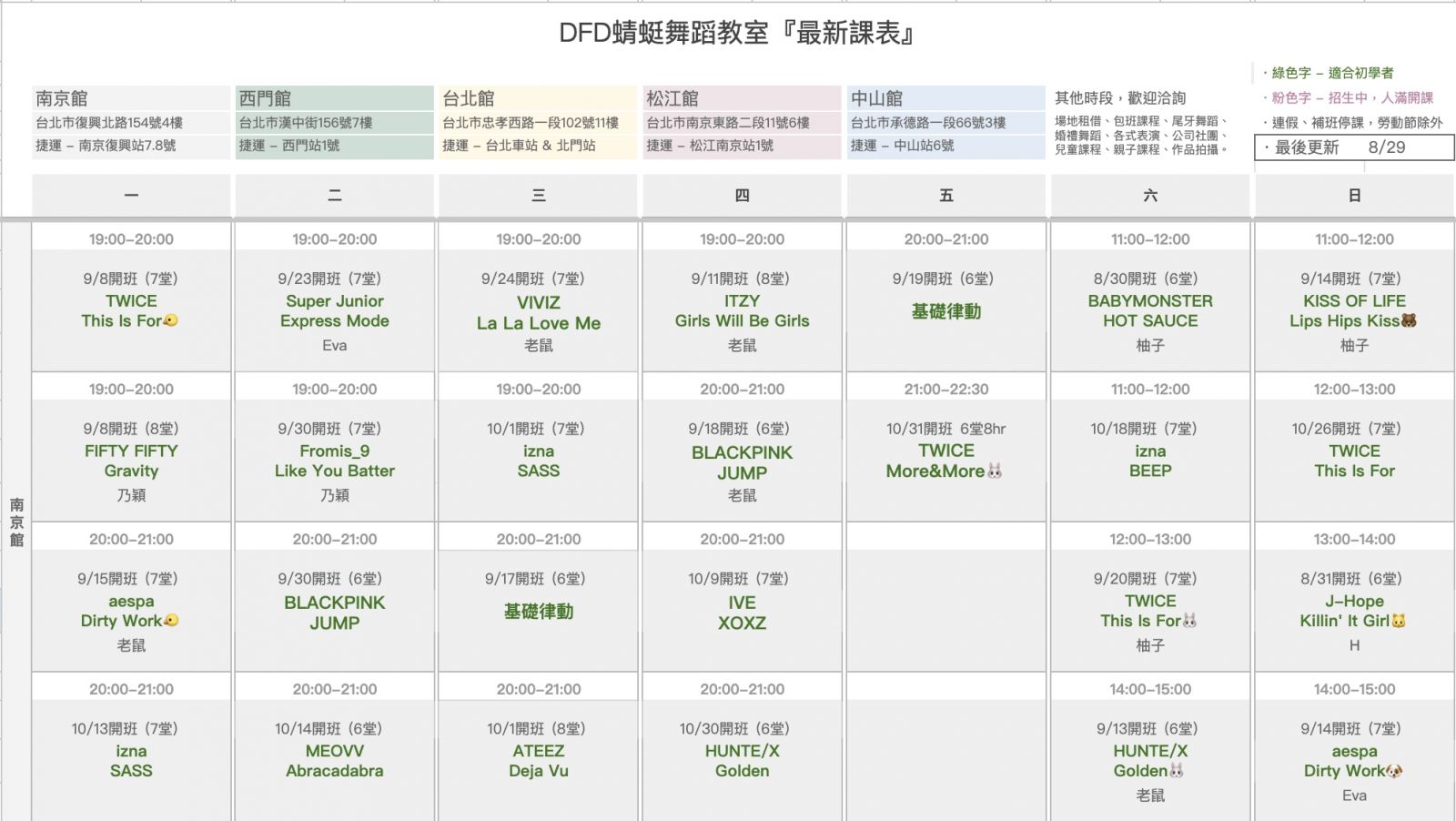Viewport: 1456px width, 821px height.
Task: Click 9/18開班 (6堂) BLACKPINK date
Action: [x=739, y=429]
